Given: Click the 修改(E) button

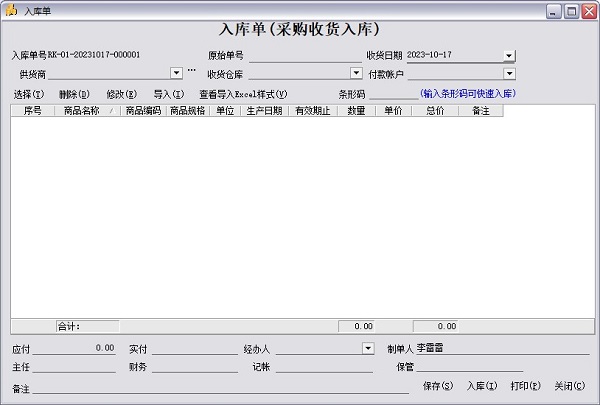Looking at the screenshot, I should (121, 94).
